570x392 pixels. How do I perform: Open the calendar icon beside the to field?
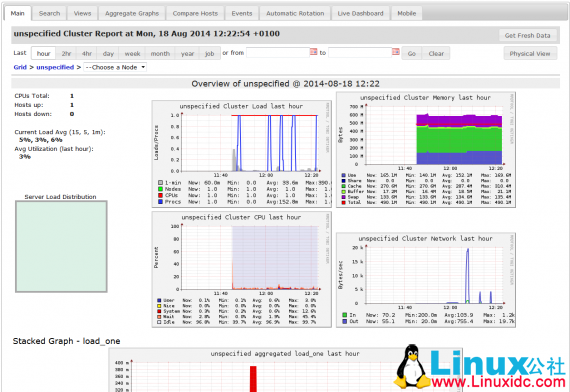click(396, 52)
